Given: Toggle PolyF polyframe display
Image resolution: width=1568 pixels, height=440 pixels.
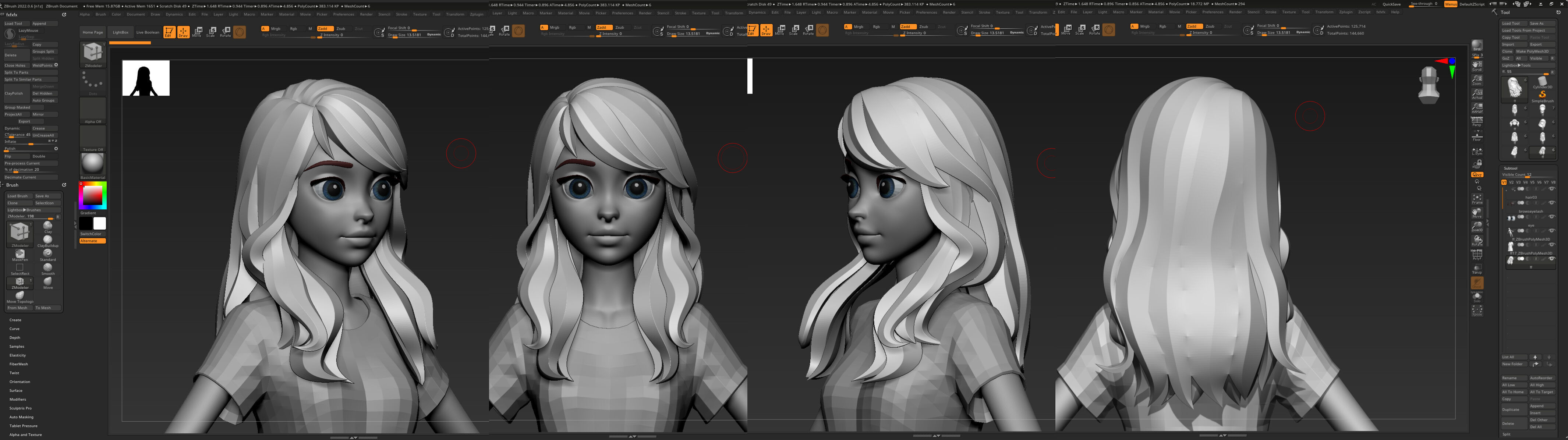Looking at the screenshot, I should pos(1477,254).
